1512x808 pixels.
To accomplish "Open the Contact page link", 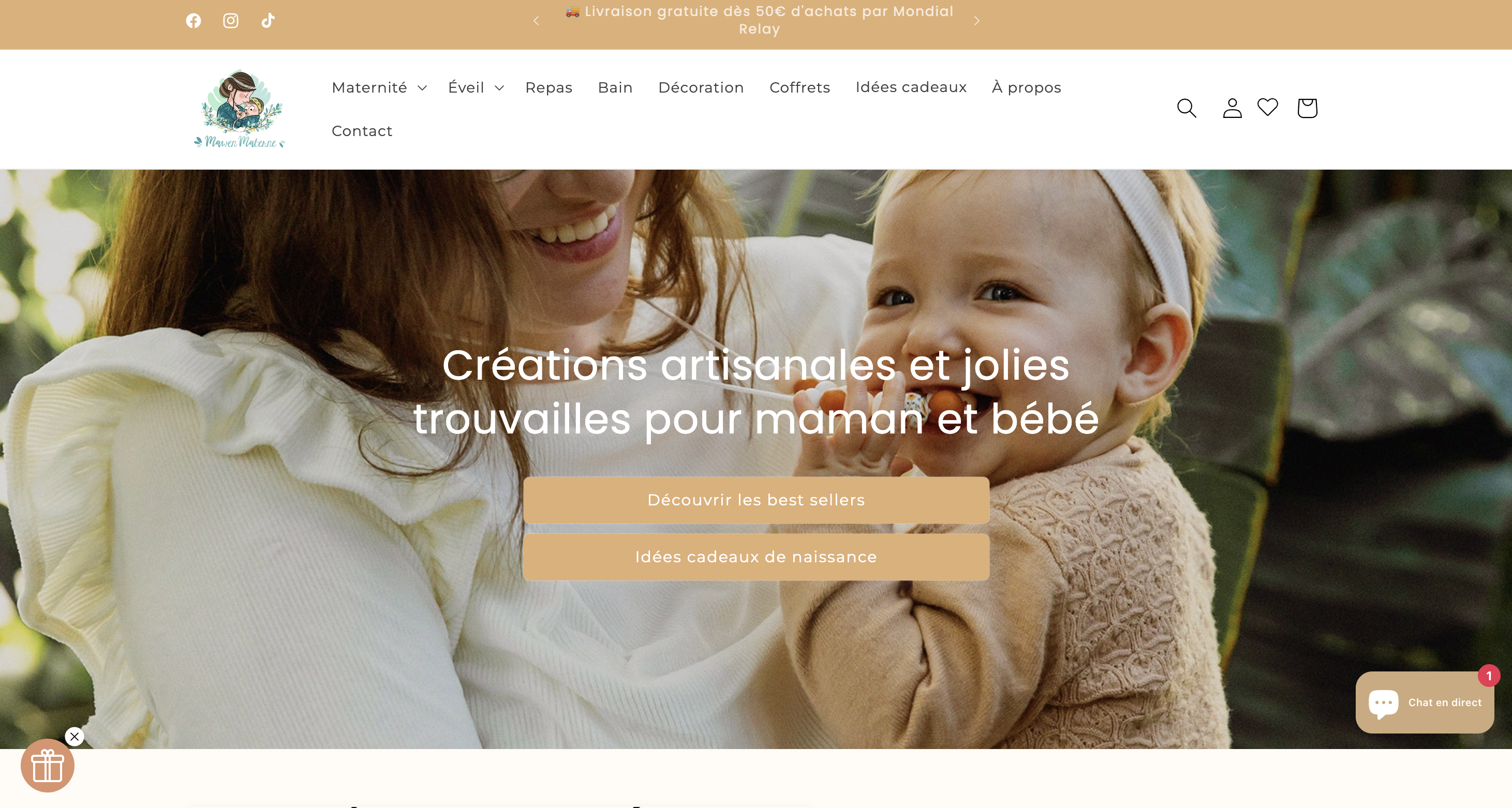I will click(x=362, y=131).
